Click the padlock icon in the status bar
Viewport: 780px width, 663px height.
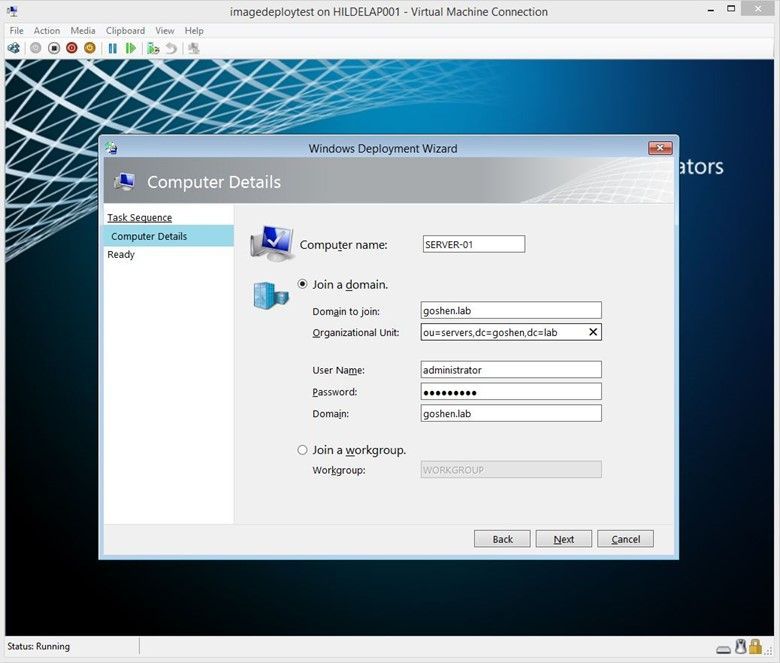click(x=756, y=647)
